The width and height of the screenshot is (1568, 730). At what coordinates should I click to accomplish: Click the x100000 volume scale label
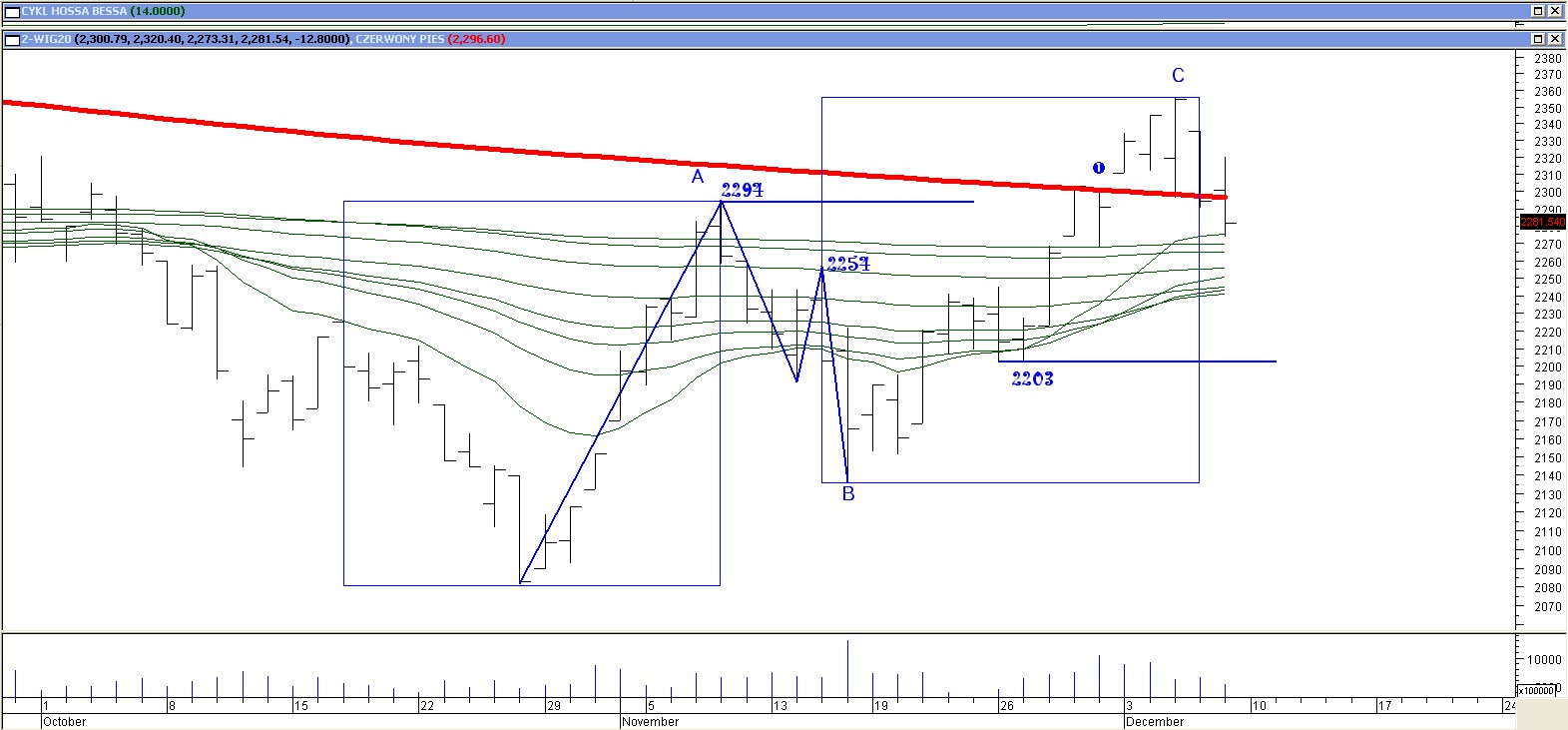pos(1537,690)
